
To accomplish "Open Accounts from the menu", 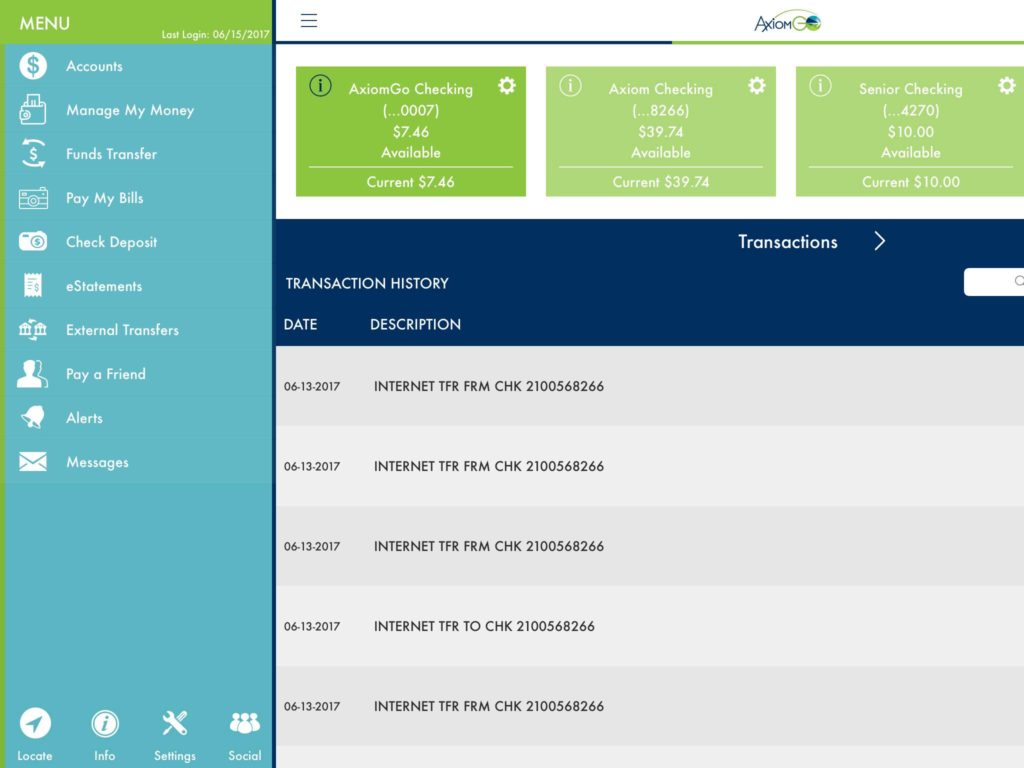I will (x=138, y=66).
